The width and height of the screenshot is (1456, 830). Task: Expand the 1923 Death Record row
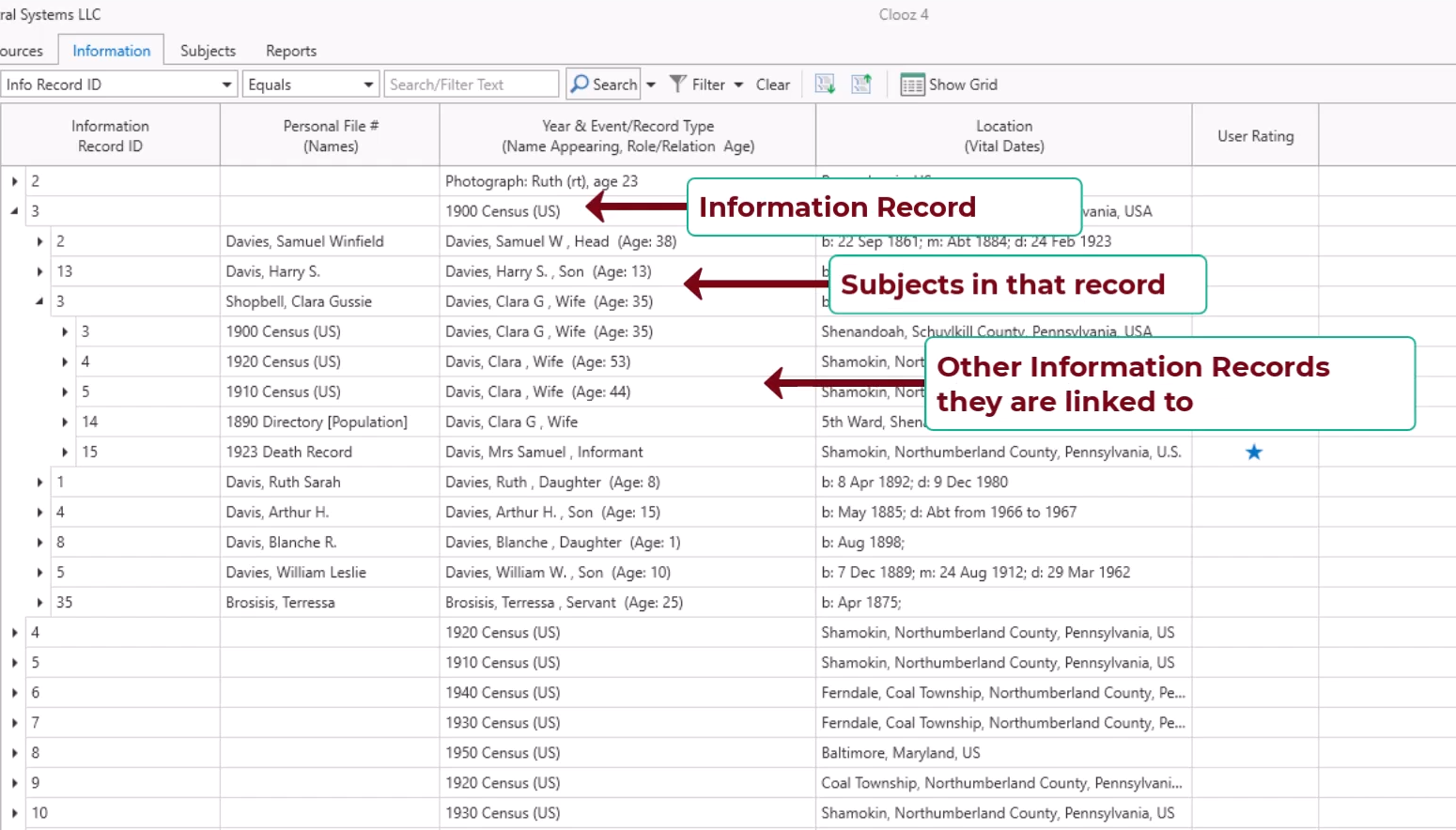(x=65, y=453)
